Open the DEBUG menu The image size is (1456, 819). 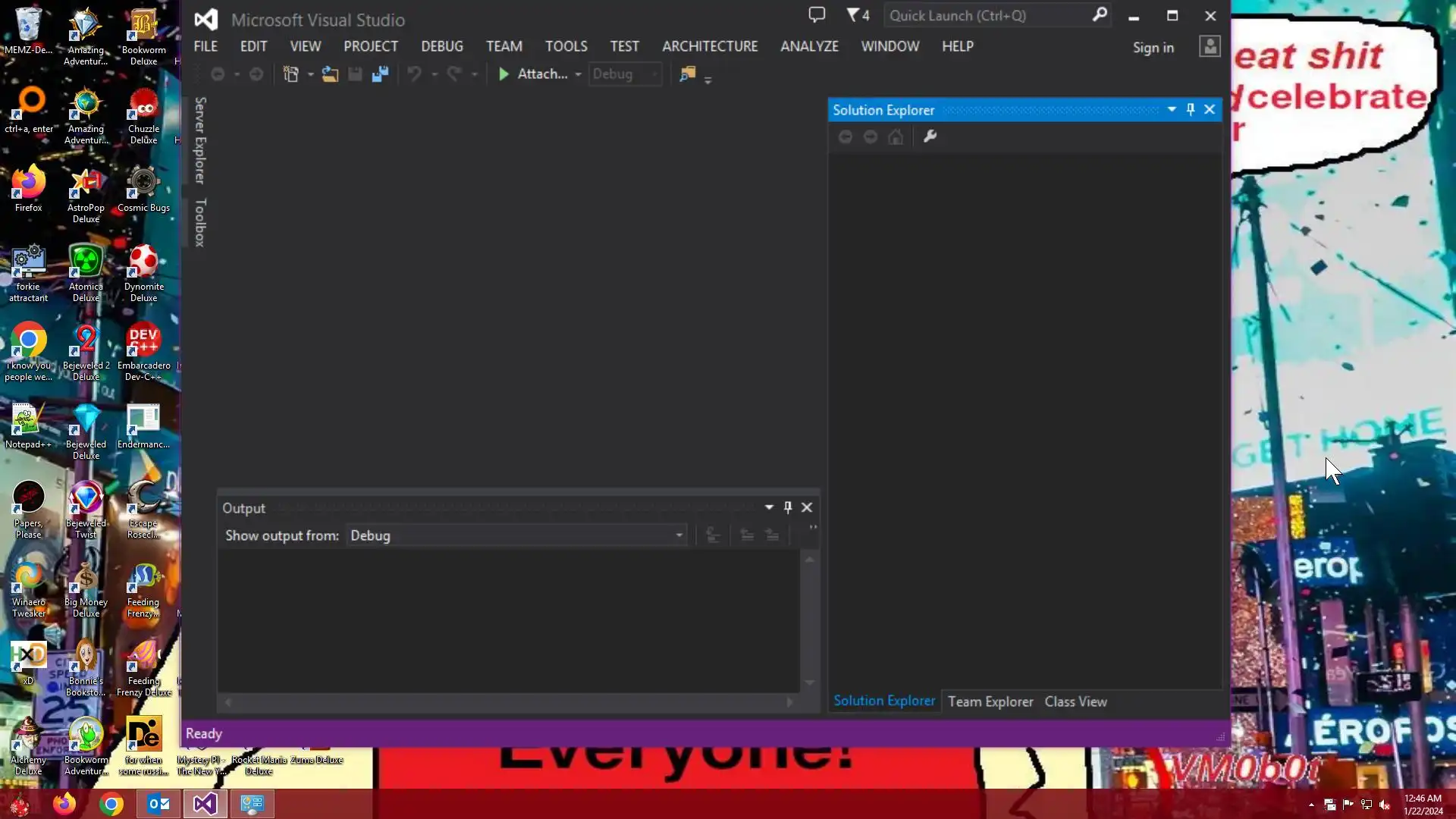tap(441, 46)
